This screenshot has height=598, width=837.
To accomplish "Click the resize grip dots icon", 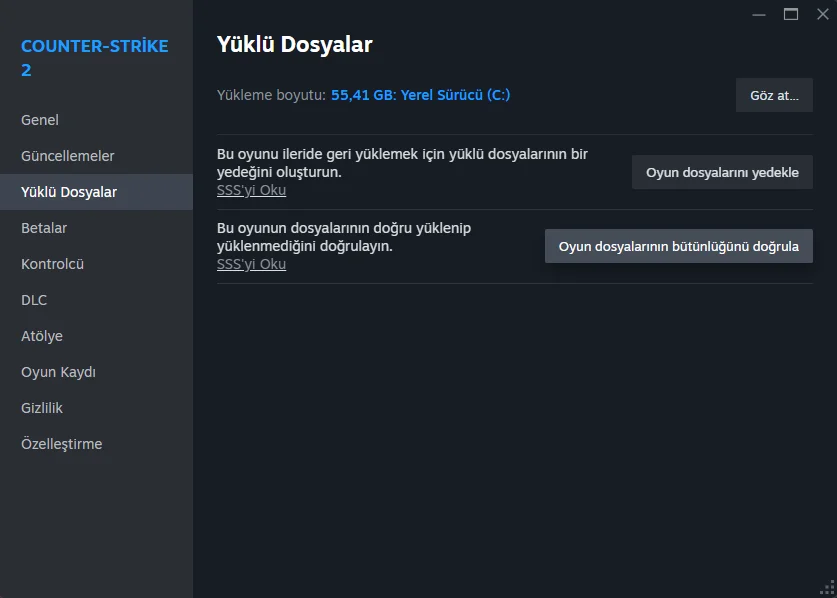I will (x=826, y=587).
